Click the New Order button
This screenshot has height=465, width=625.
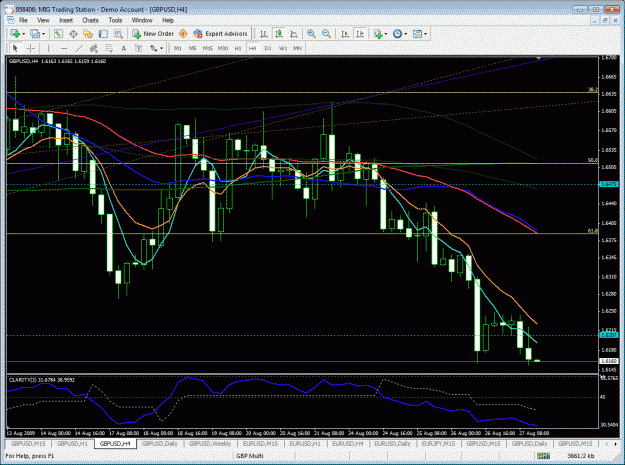pyautogui.click(x=153, y=34)
